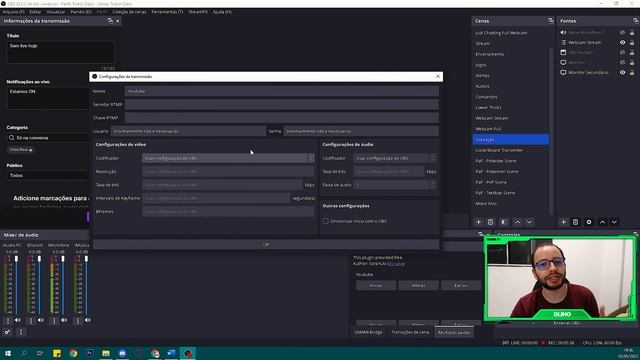
Task: Click the Chave RTMP input field
Action: (282, 118)
